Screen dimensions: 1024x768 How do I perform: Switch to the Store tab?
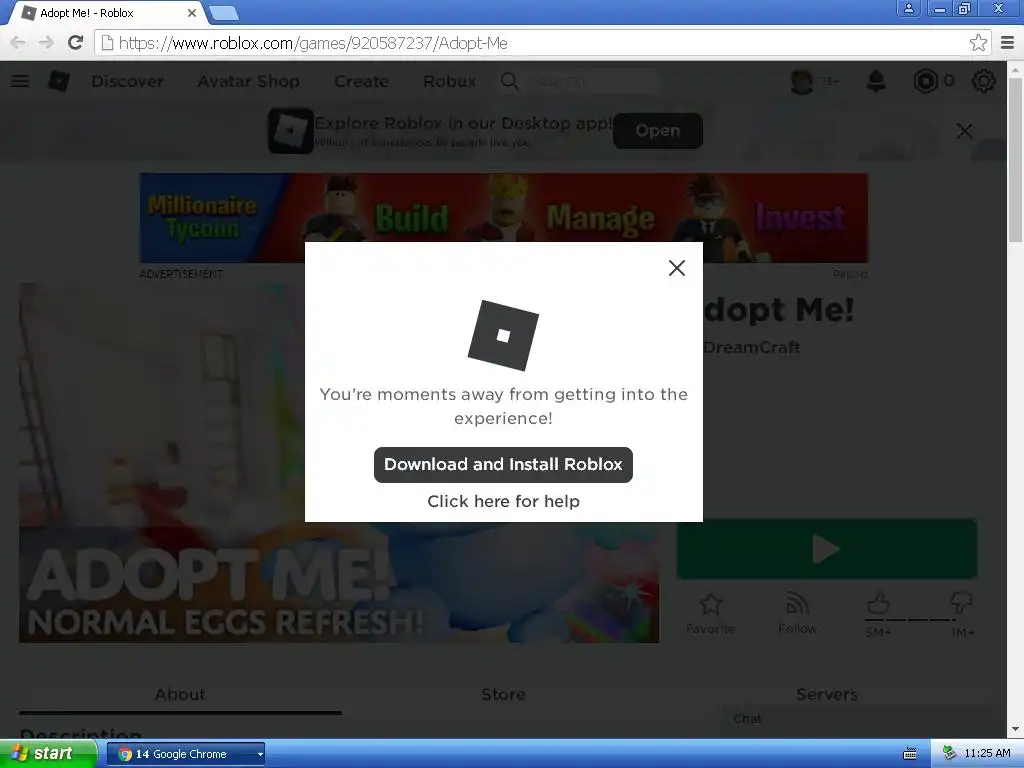[x=503, y=695]
